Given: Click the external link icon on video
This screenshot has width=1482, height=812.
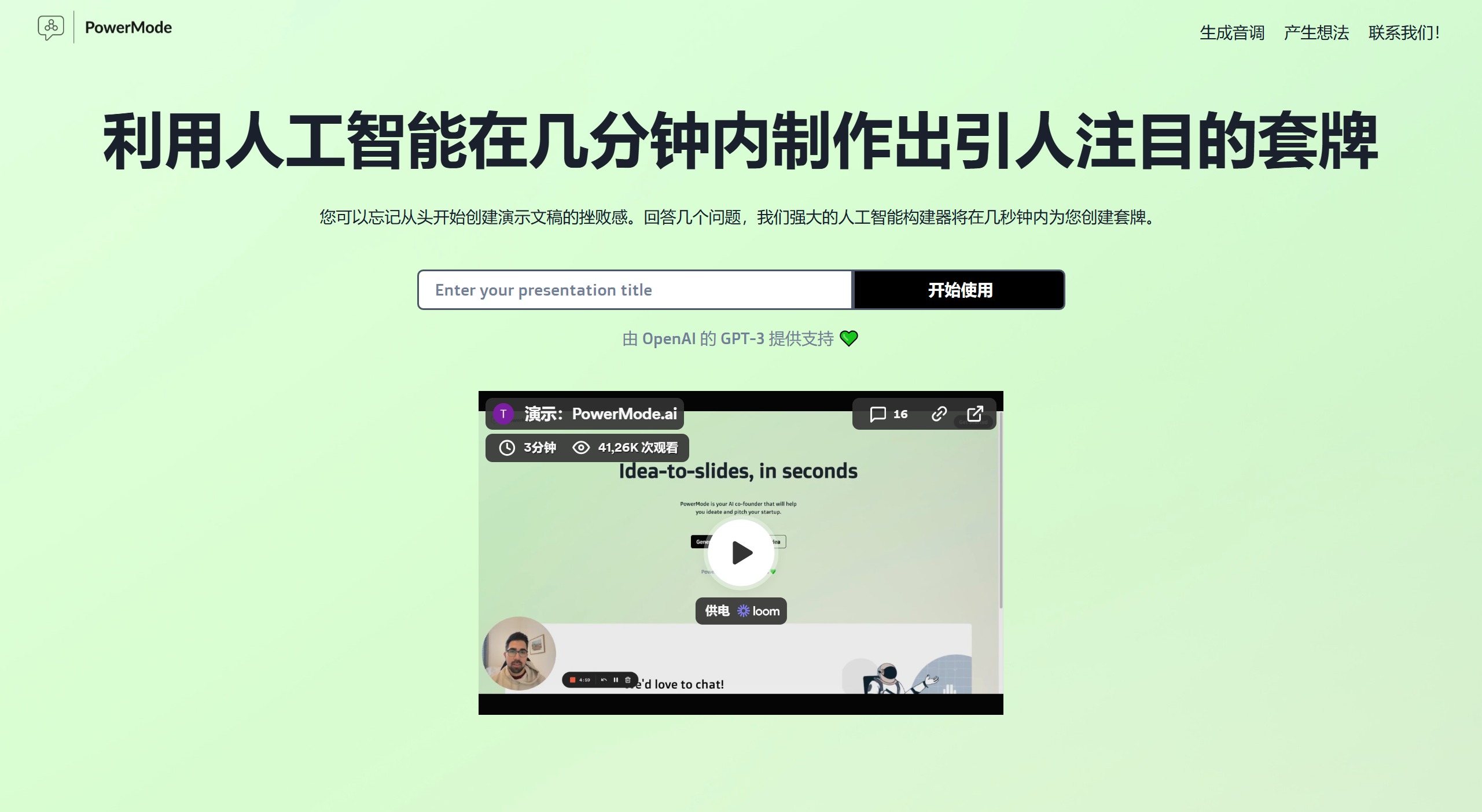Looking at the screenshot, I should coord(975,413).
